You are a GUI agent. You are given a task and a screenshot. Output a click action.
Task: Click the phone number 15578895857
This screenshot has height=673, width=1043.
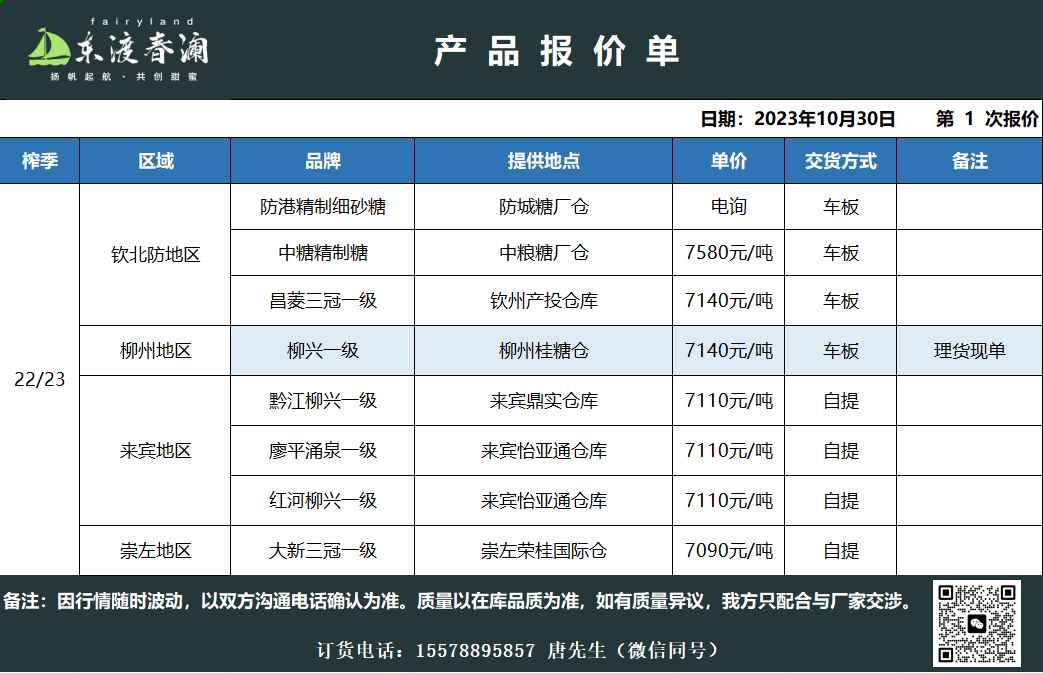(472, 651)
